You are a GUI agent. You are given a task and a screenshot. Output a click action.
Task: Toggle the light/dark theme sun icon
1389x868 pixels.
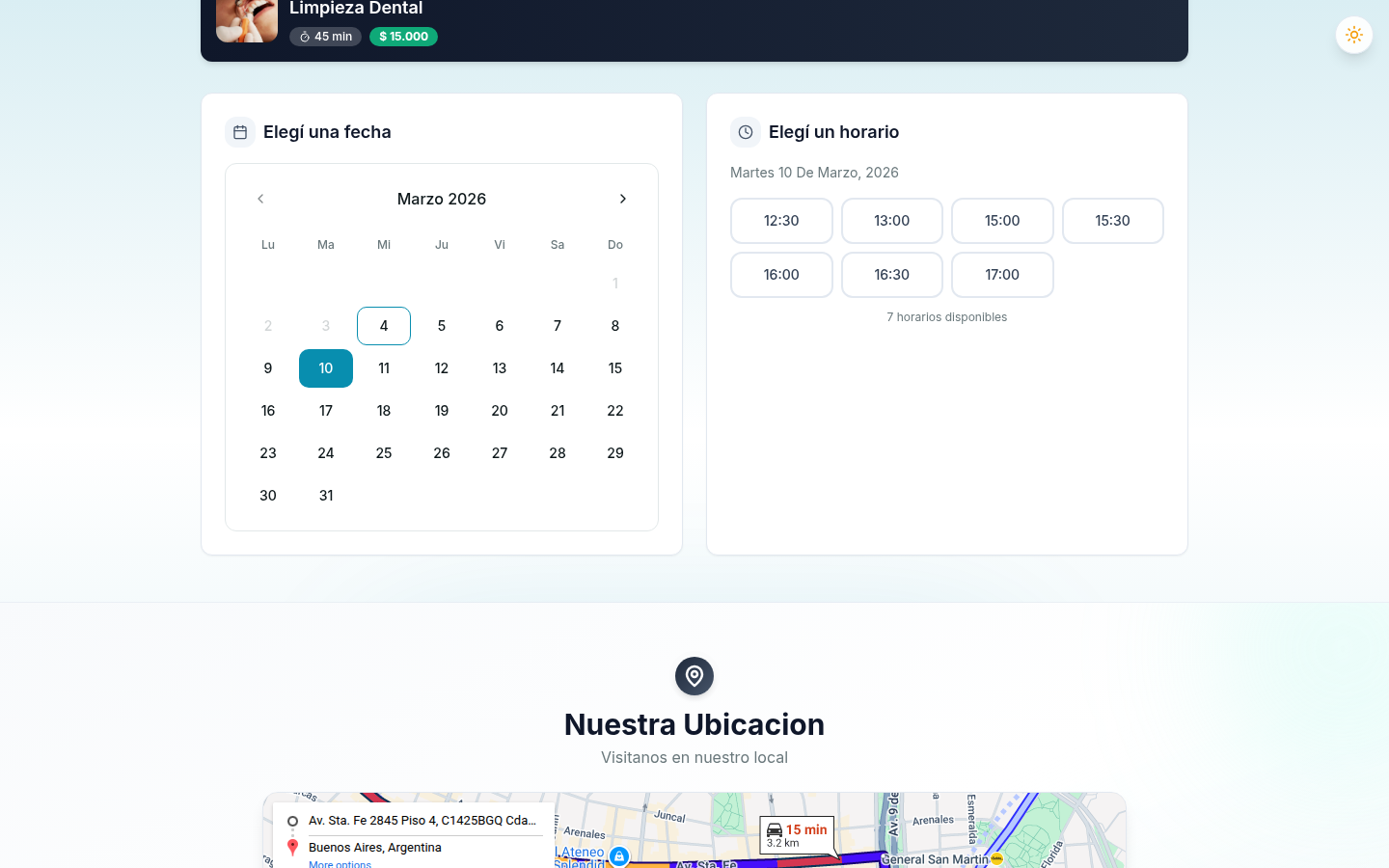1353,35
